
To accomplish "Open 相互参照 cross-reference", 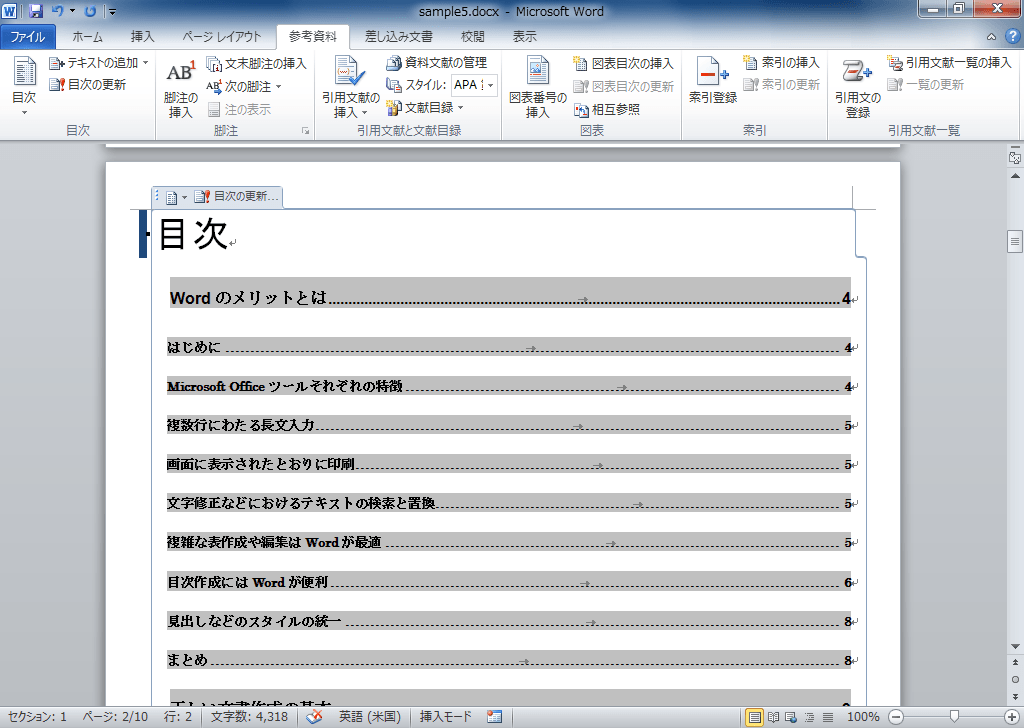I will [606, 110].
